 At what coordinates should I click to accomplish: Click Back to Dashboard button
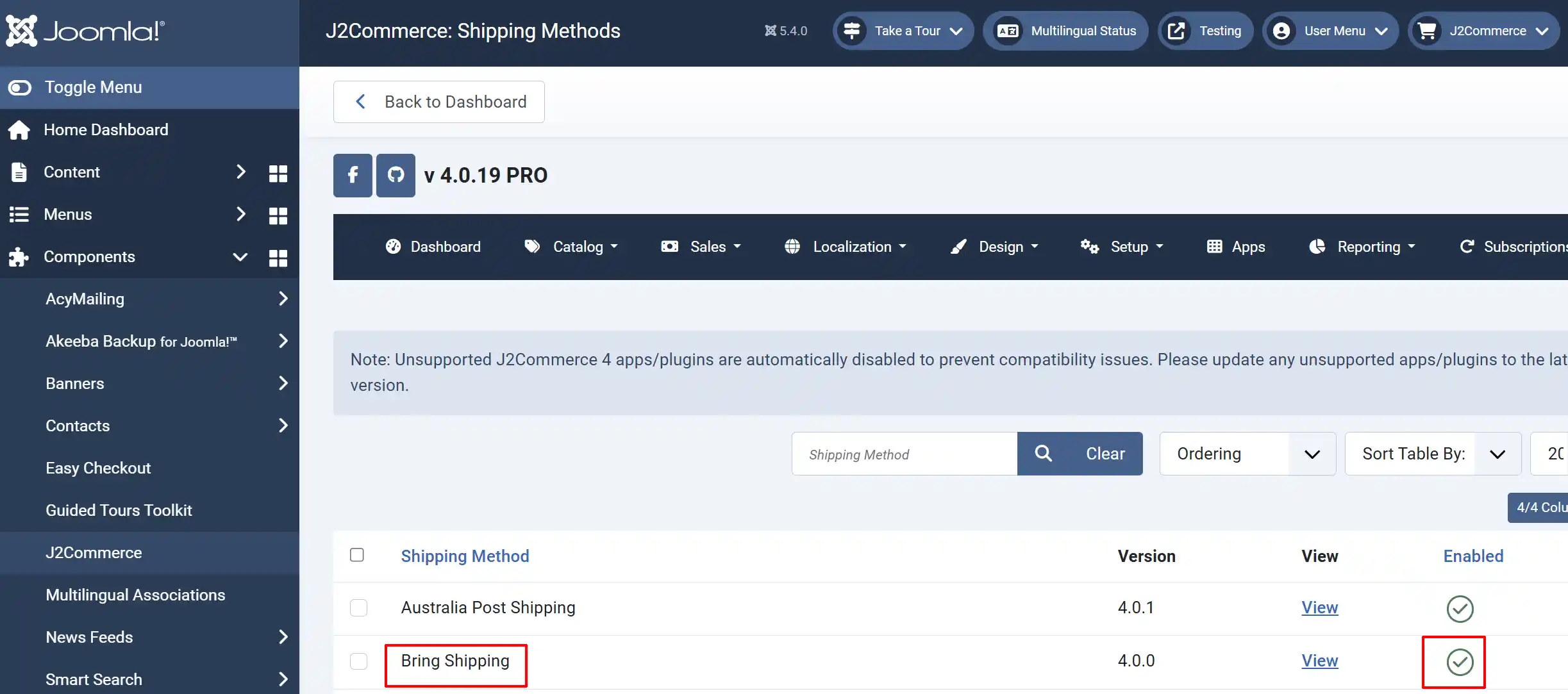[439, 102]
